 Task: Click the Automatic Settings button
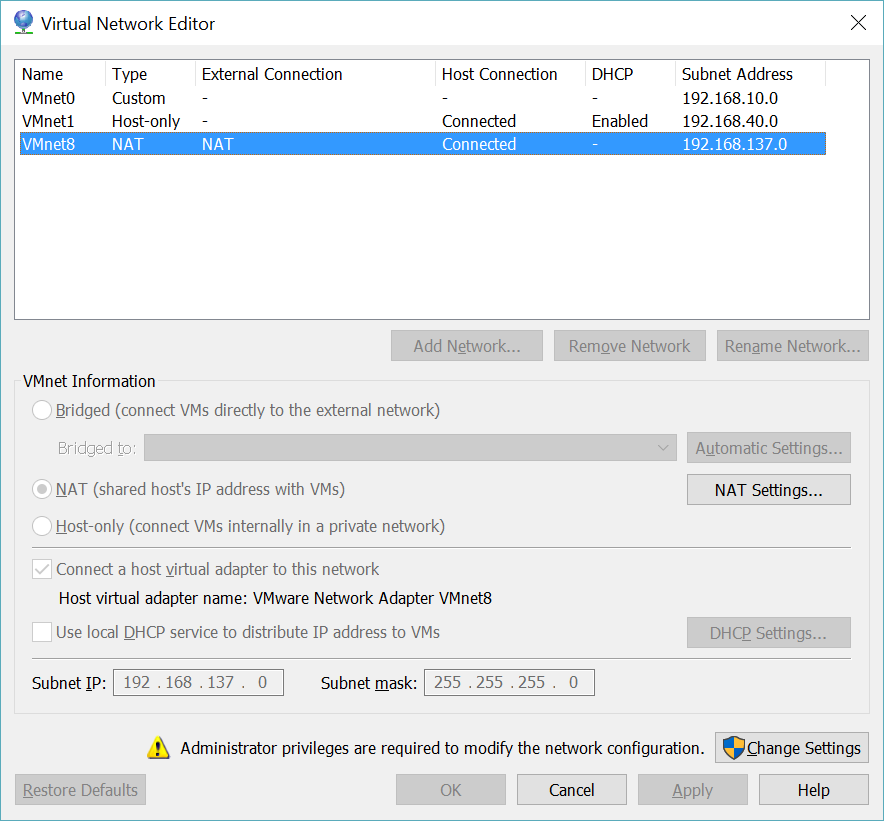(x=768, y=448)
